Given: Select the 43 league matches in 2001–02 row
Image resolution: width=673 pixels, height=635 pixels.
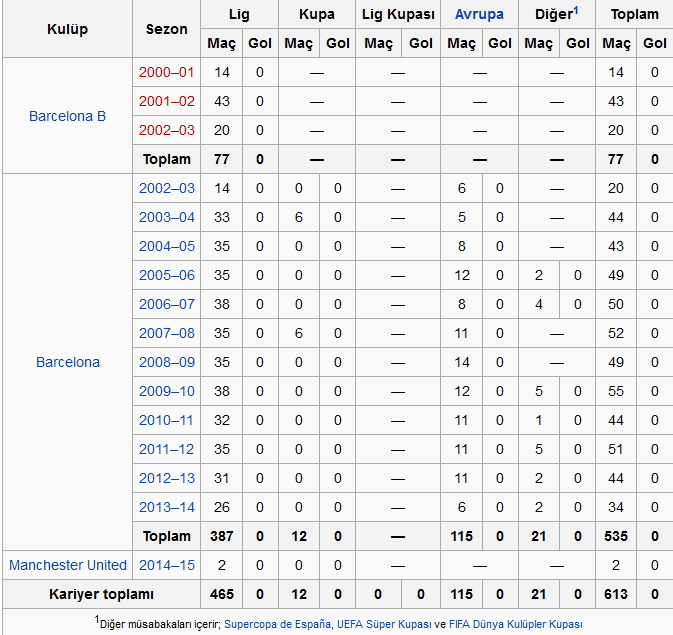Looking at the screenshot, I should (221, 101).
